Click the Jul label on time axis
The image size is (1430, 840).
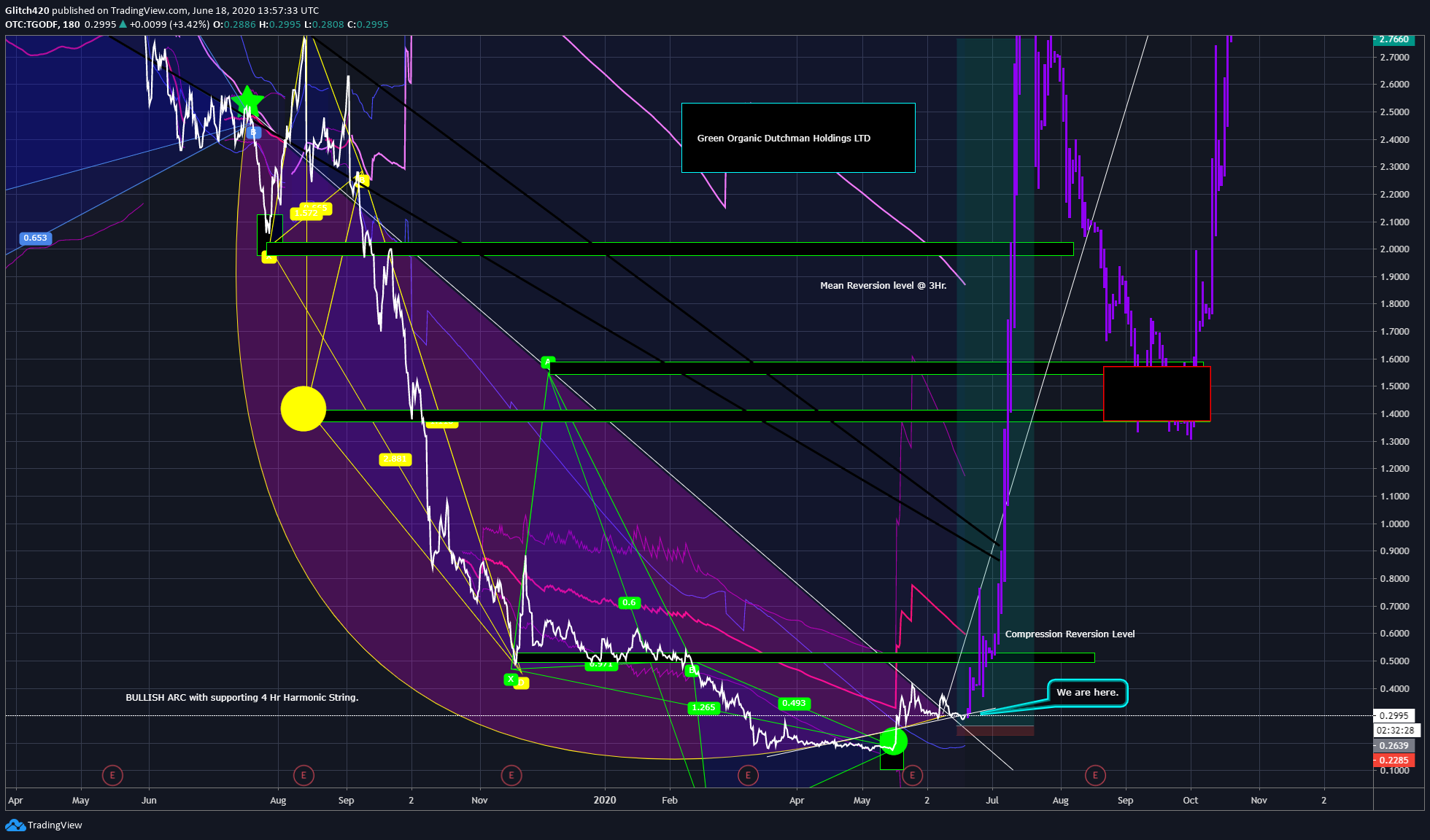[992, 801]
